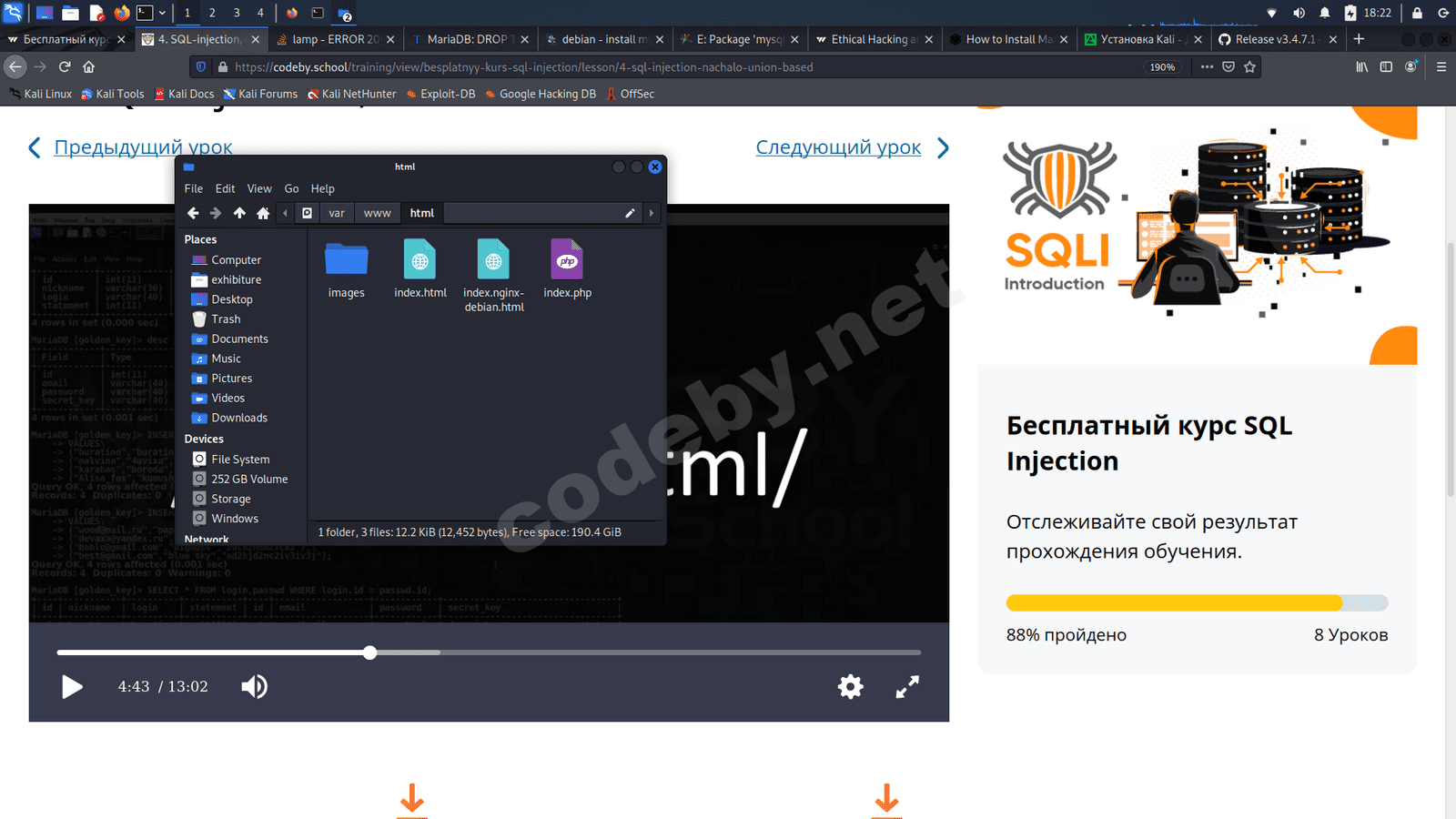Bookmark this page with star icon

pos(1249,66)
